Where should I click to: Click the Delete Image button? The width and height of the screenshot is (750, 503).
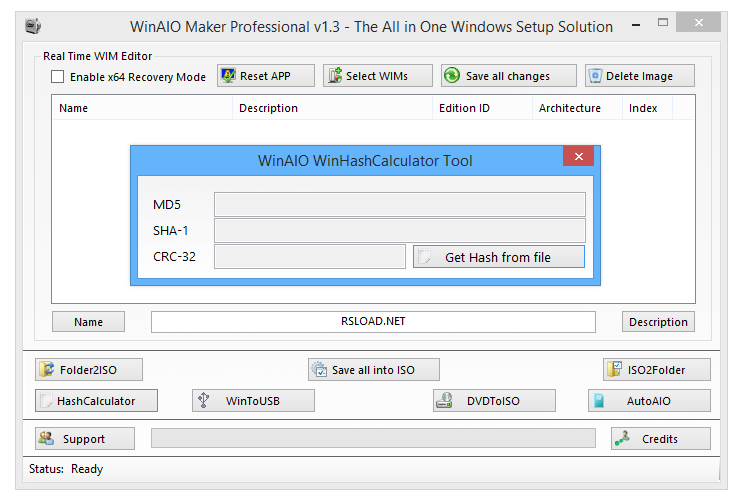(640, 76)
